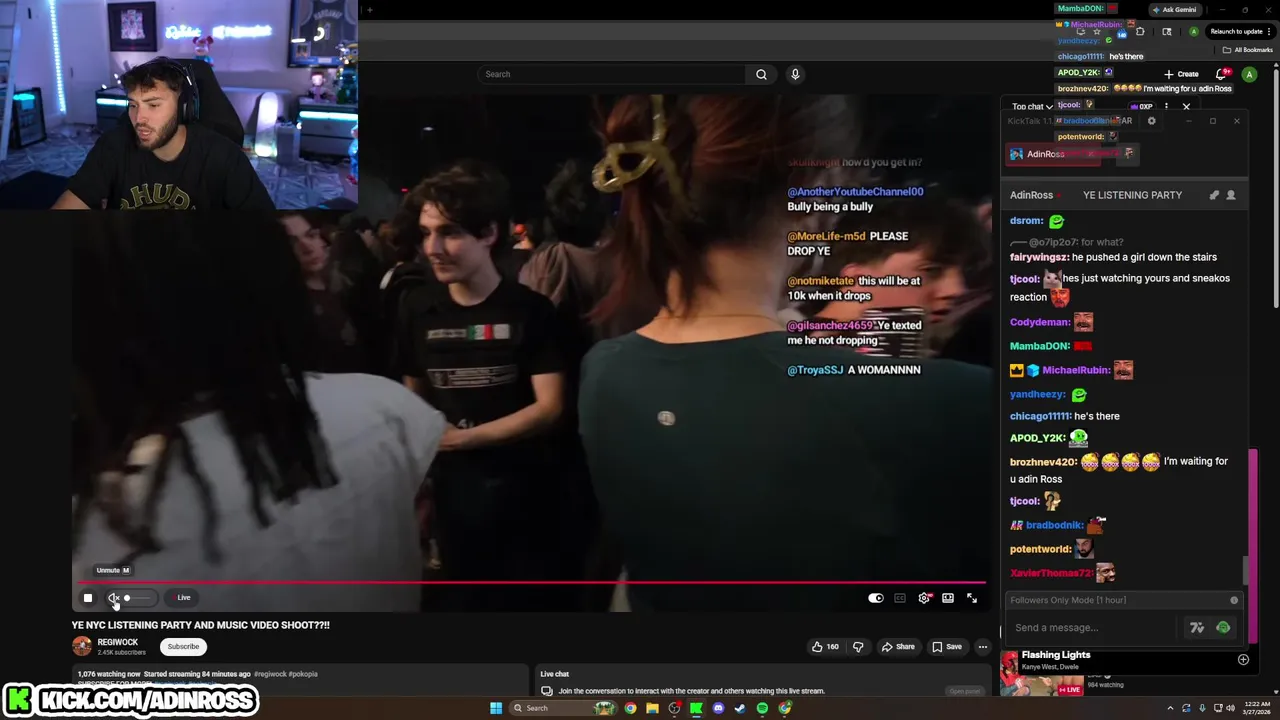Click Ask Gemini in Chrome title bar
This screenshot has width=1280, height=720.
coord(1174,10)
